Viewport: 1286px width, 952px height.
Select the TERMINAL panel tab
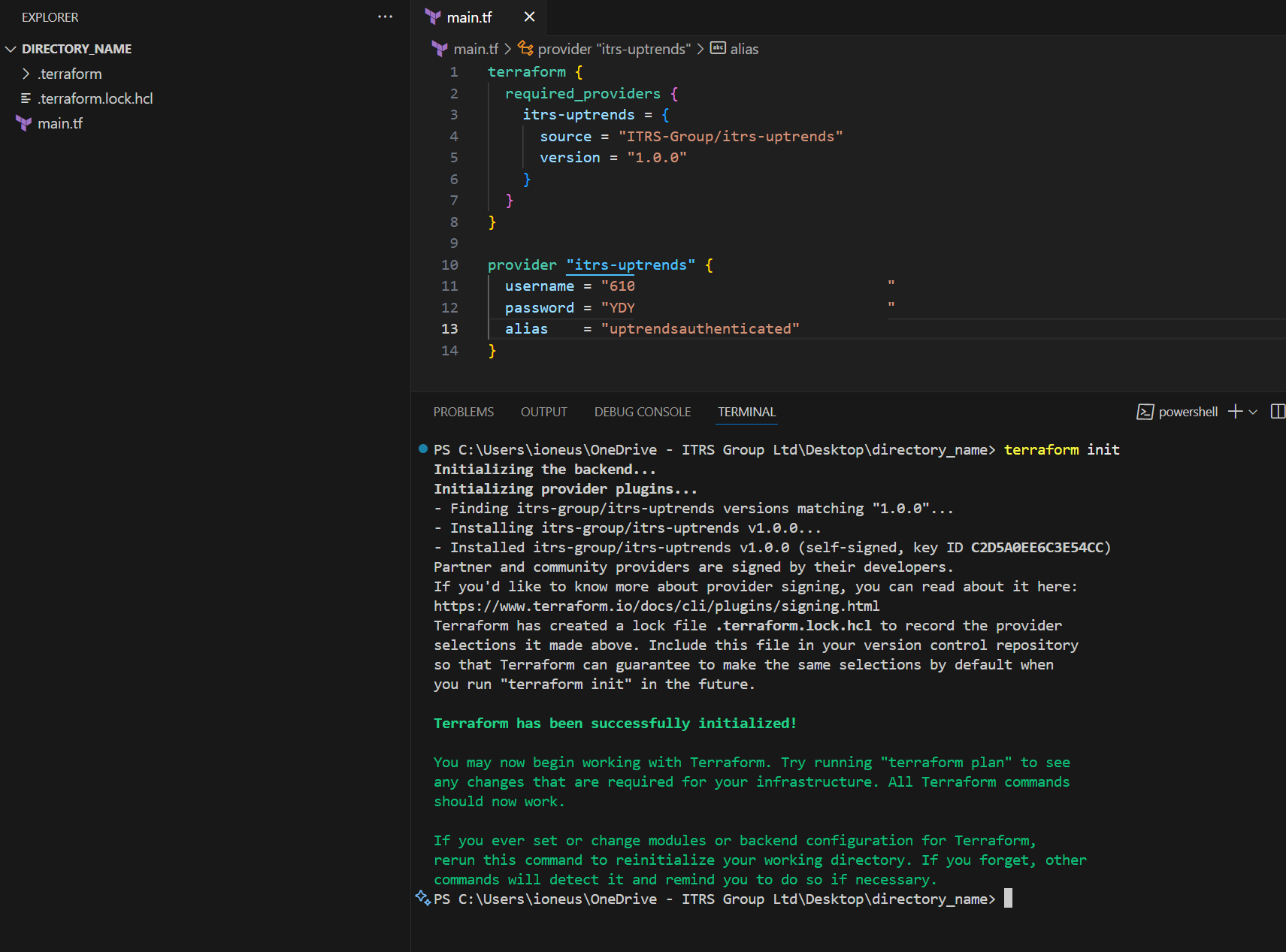[746, 412]
